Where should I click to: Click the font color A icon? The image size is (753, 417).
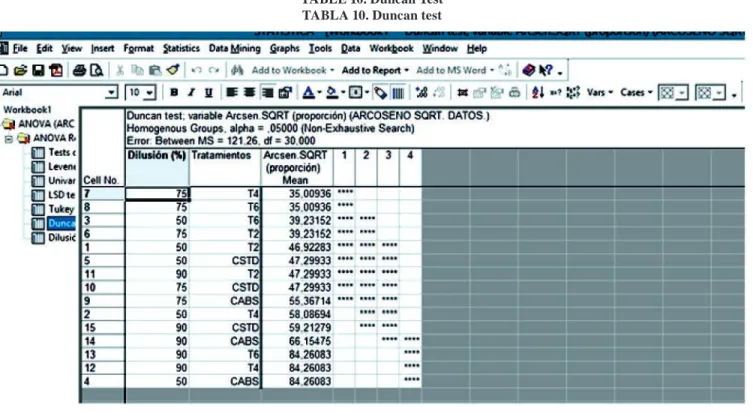point(309,92)
